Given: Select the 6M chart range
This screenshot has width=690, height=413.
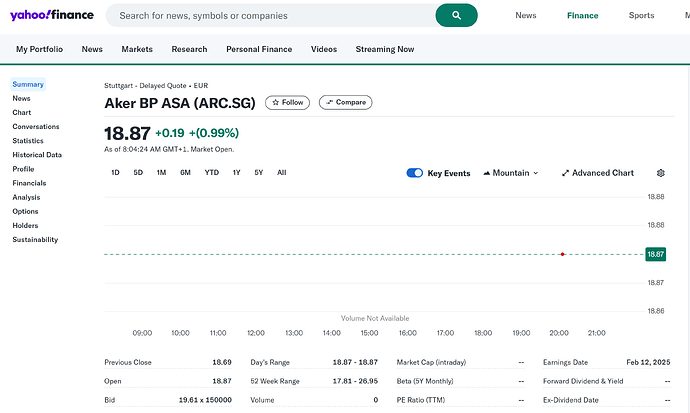Looking at the screenshot, I should click(x=185, y=172).
